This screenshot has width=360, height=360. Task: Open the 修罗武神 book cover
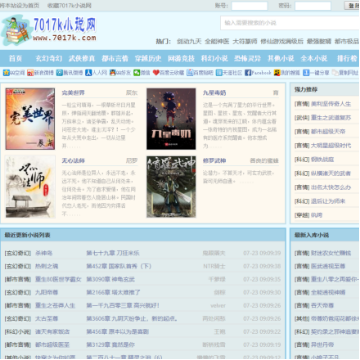(171, 187)
